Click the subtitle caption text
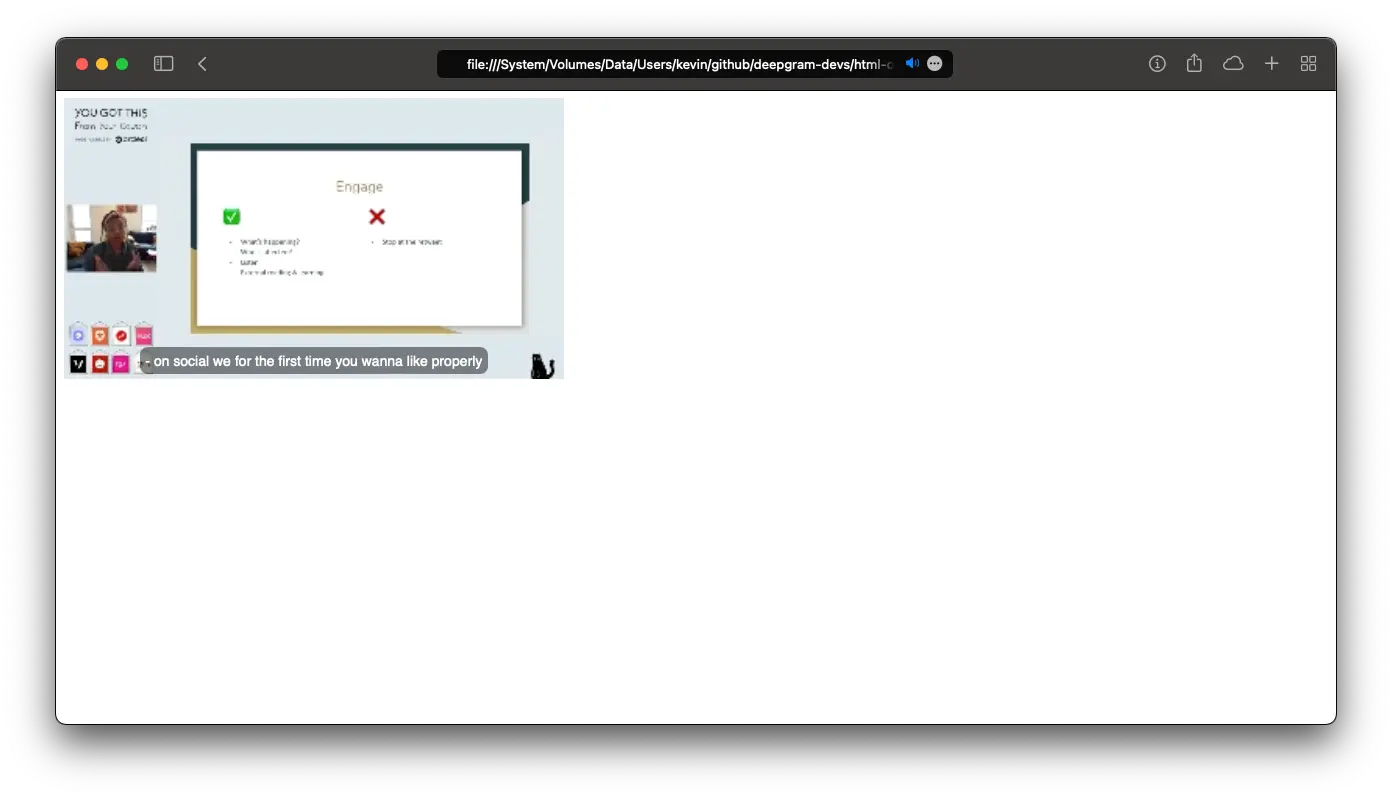The image size is (1392, 798). click(x=313, y=360)
